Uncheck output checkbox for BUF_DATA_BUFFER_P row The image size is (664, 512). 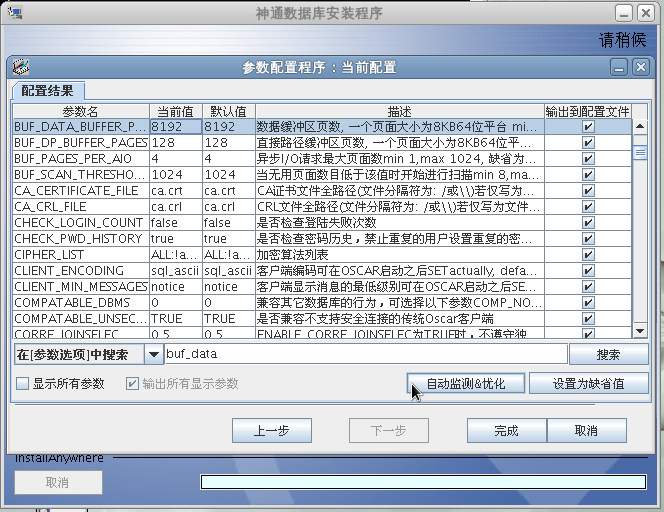tap(588, 126)
